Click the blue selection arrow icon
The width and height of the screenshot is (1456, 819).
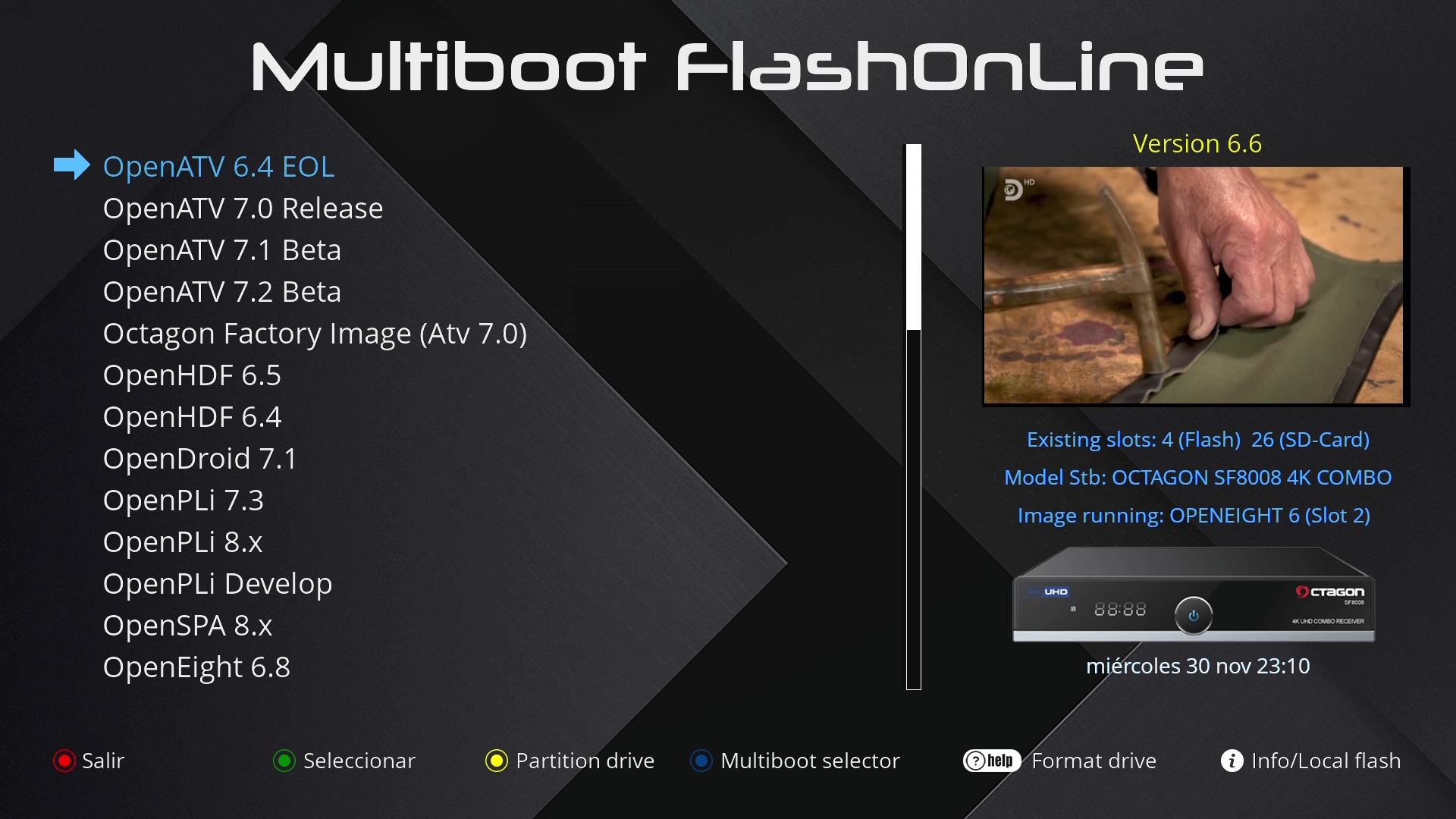click(x=72, y=165)
